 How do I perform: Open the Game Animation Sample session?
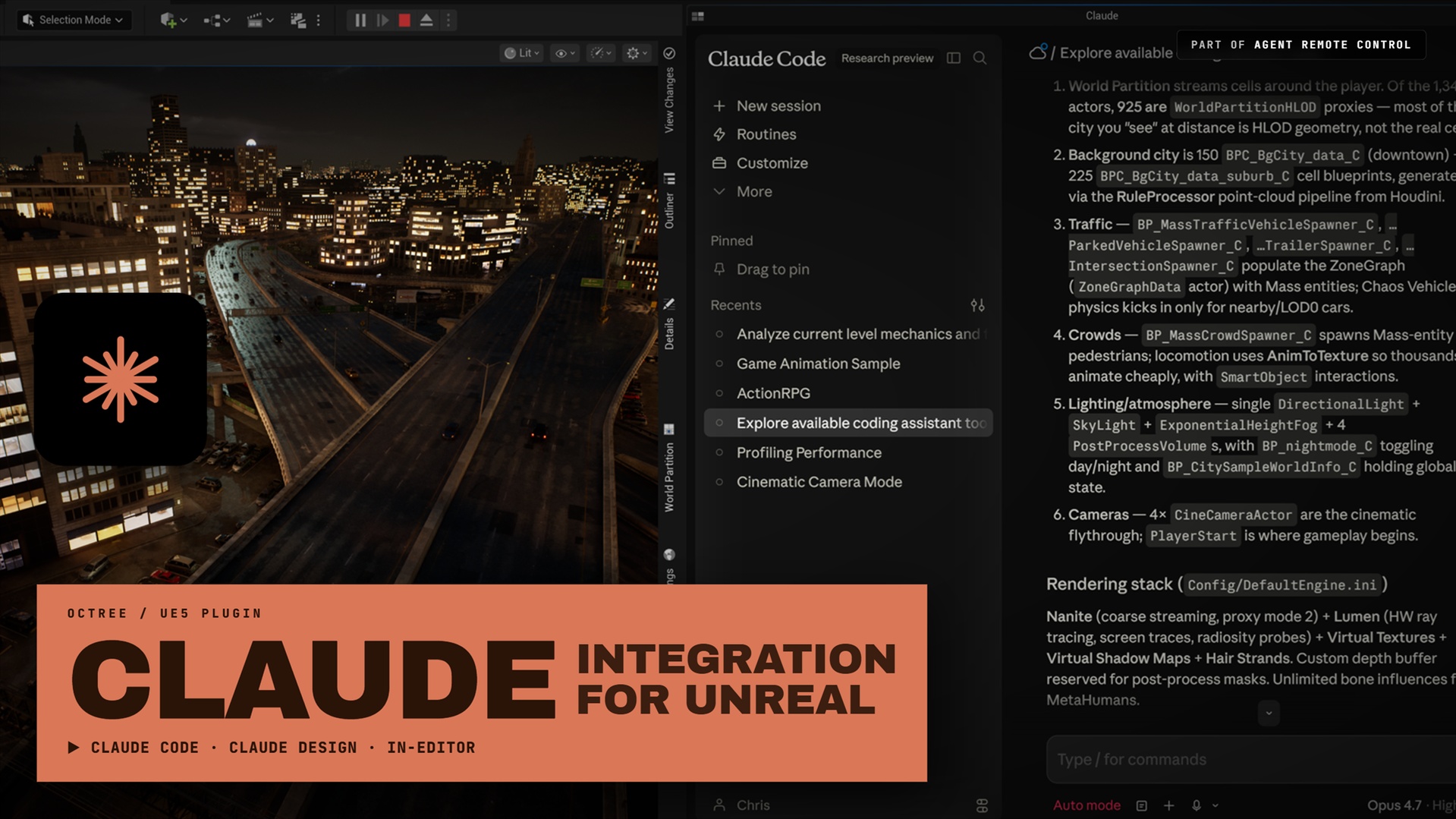848,364
